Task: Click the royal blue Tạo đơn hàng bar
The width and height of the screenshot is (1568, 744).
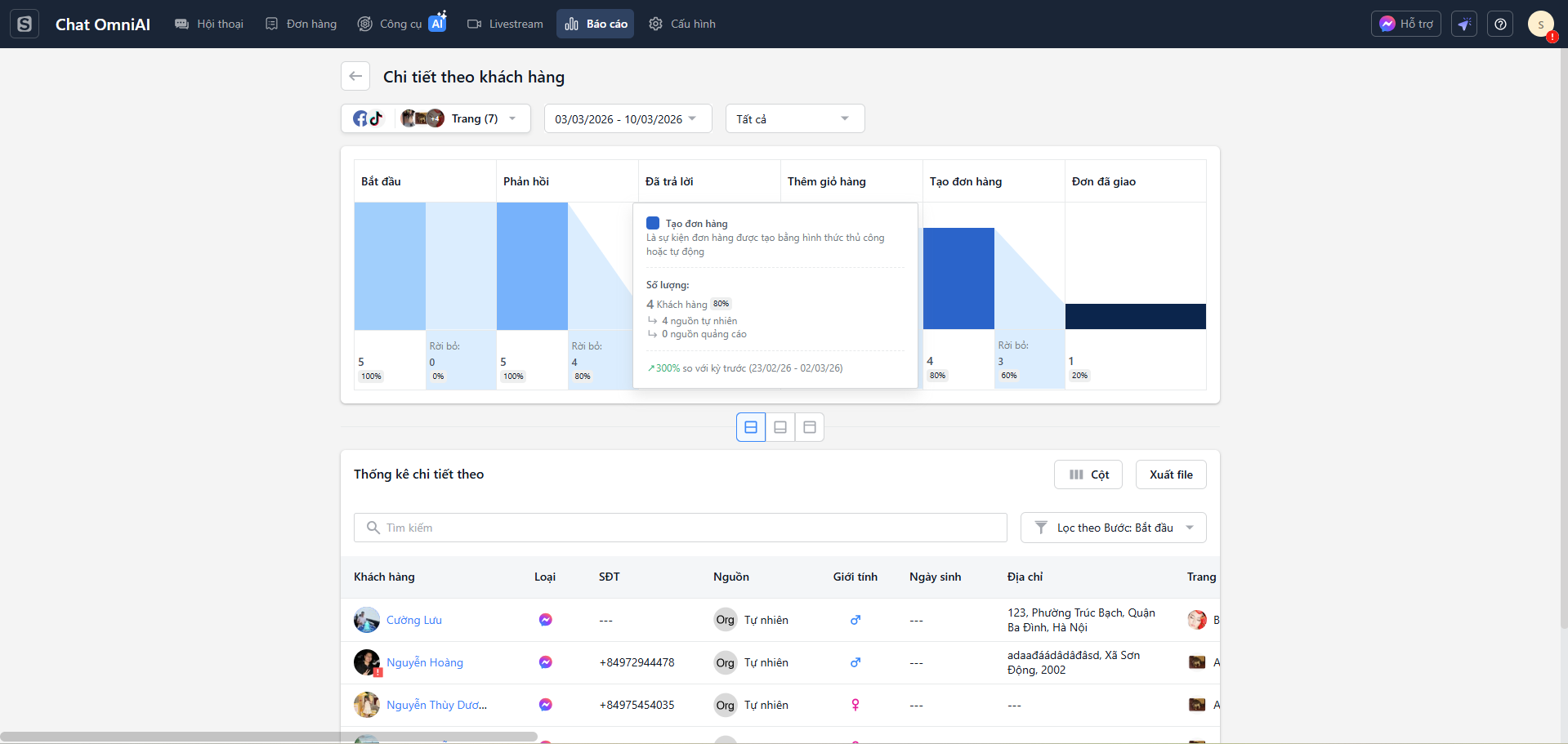Action: pyautogui.click(x=958, y=278)
